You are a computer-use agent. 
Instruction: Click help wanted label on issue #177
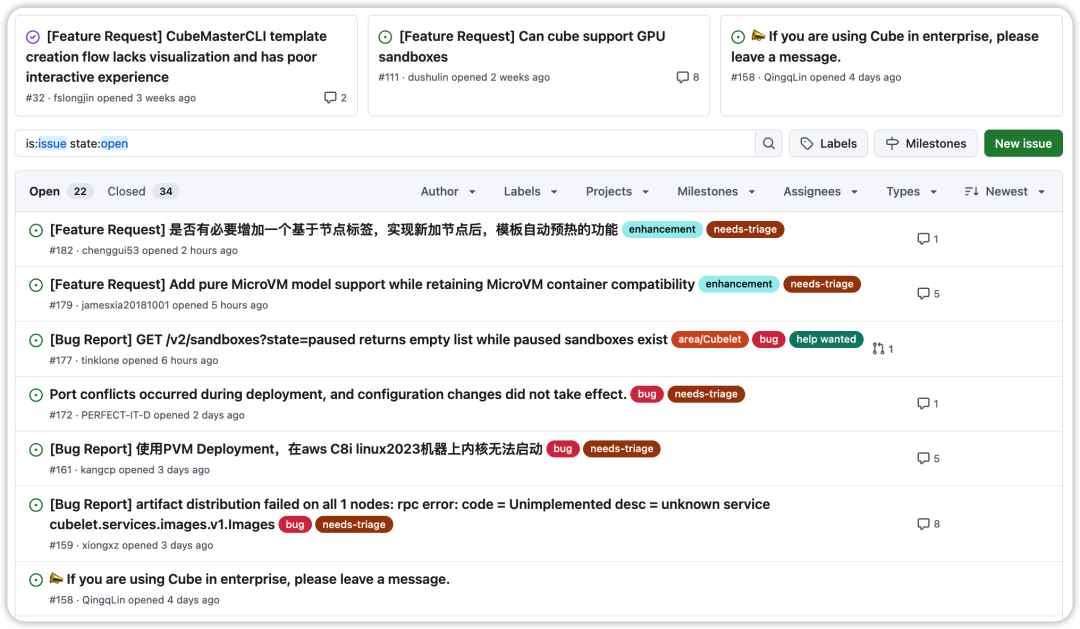pyautogui.click(x=826, y=339)
